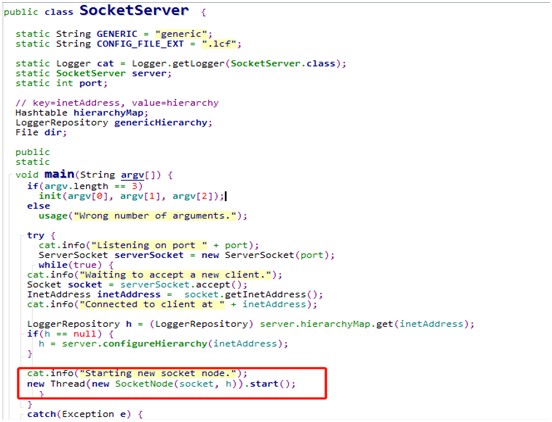This screenshot has width=552, height=422.
Task: Click the "Listening on port " string
Action: [149, 245]
